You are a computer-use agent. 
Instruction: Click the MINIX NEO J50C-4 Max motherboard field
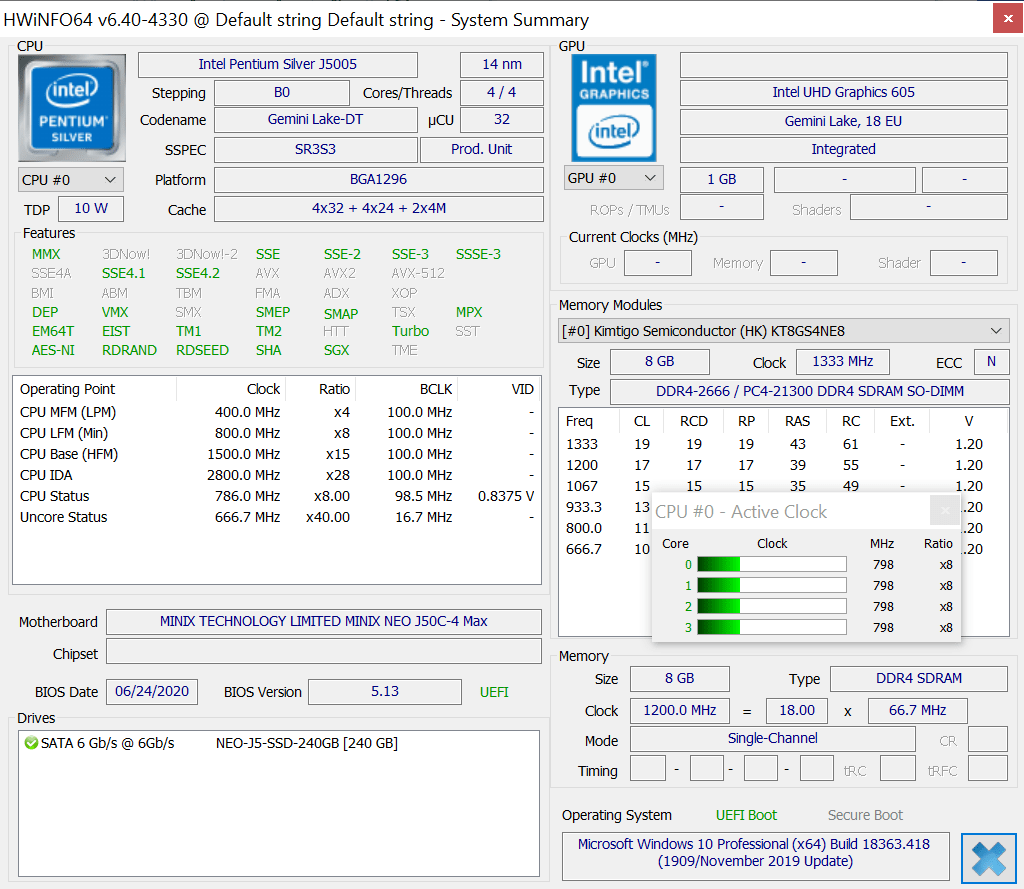coord(323,621)
